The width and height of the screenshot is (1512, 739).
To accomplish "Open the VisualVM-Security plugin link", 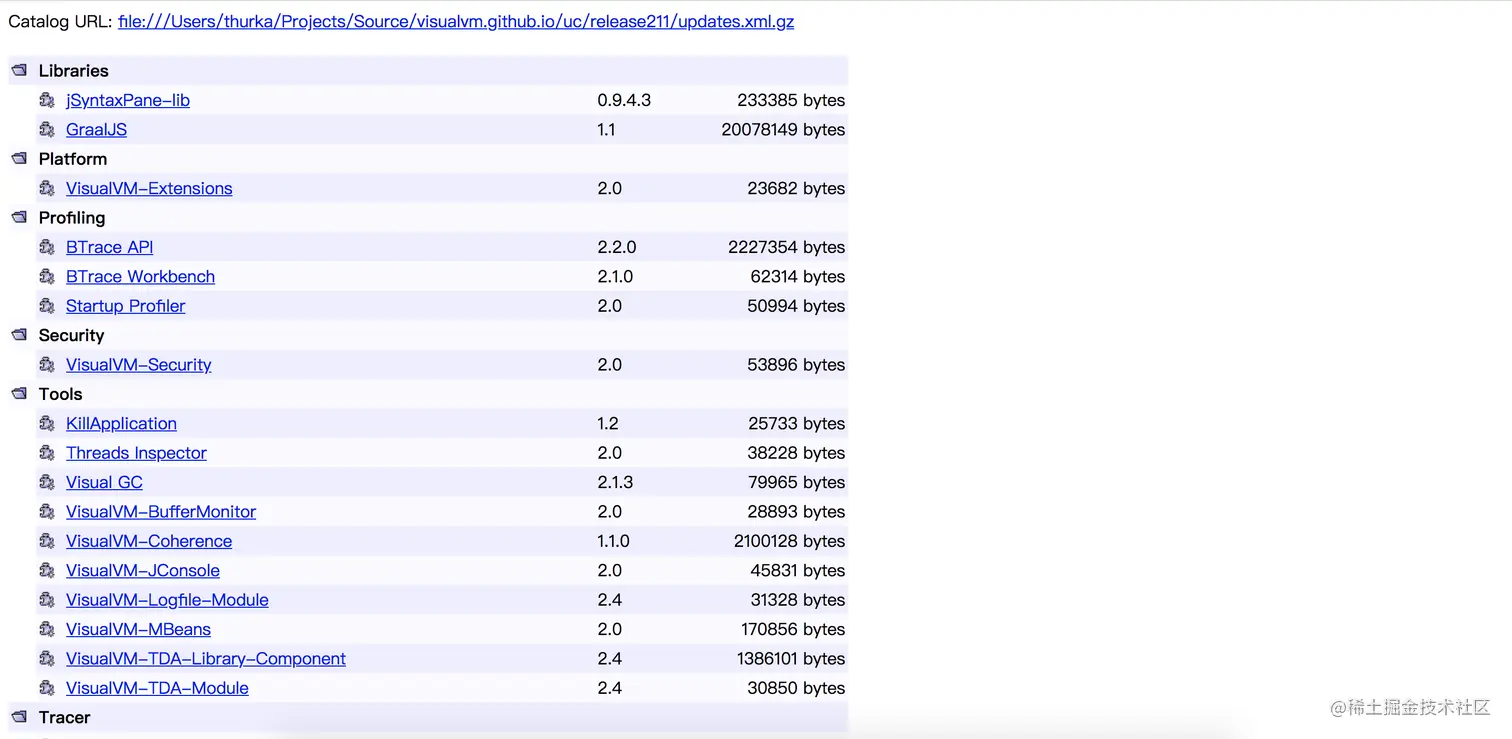I will (139, 364).
